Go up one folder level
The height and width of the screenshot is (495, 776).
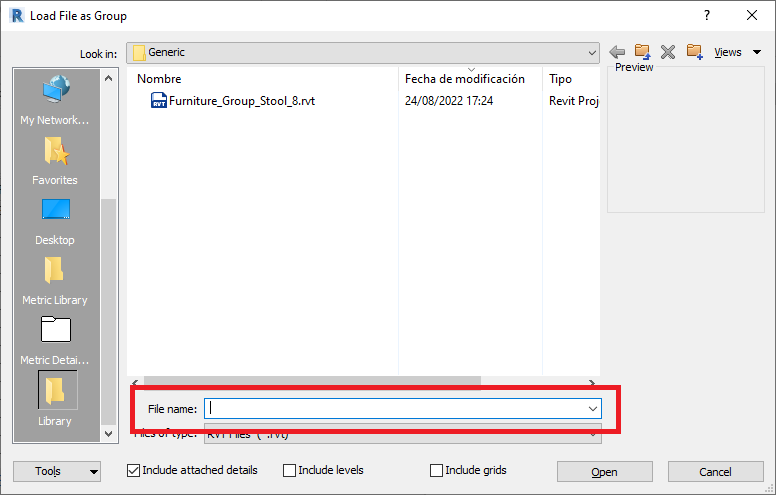coord(642,51)
